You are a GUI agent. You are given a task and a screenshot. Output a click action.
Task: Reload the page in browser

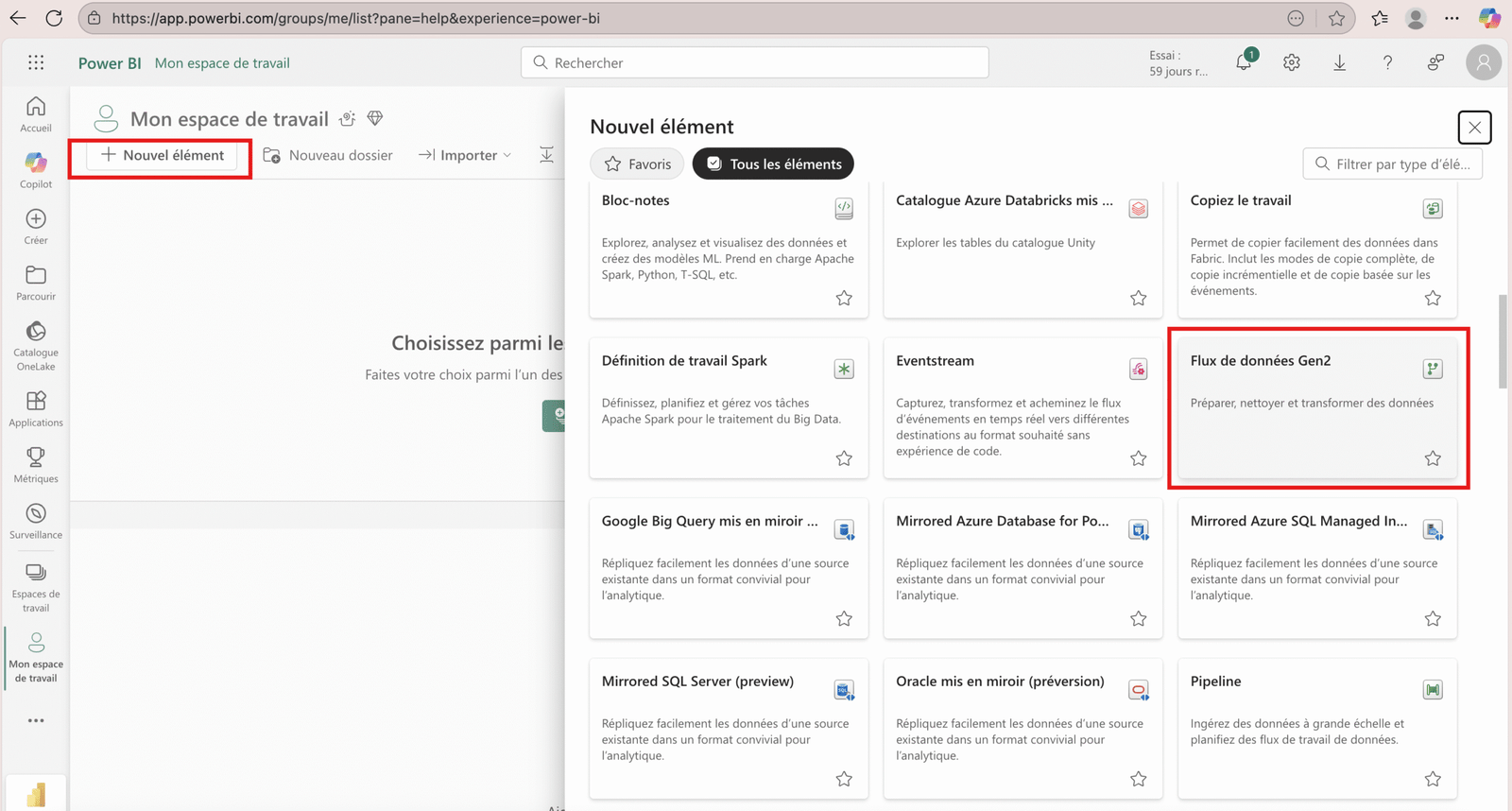click(x=54, y=18)
